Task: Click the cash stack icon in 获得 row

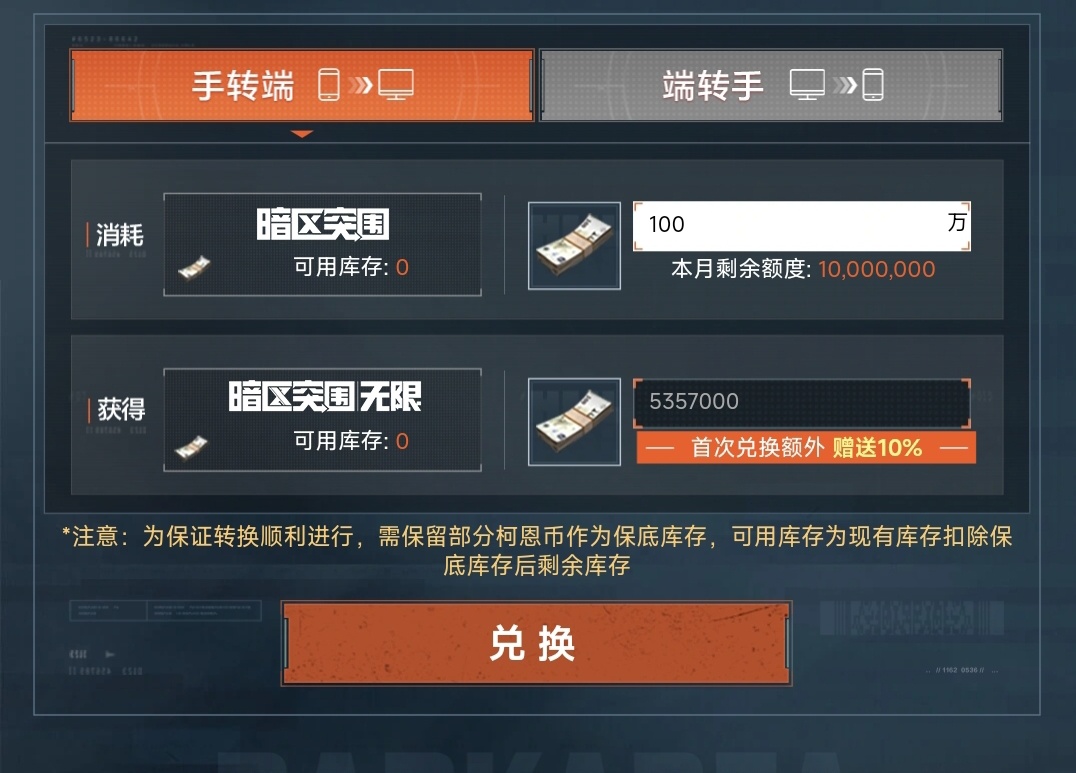Action: pos(574,422)
